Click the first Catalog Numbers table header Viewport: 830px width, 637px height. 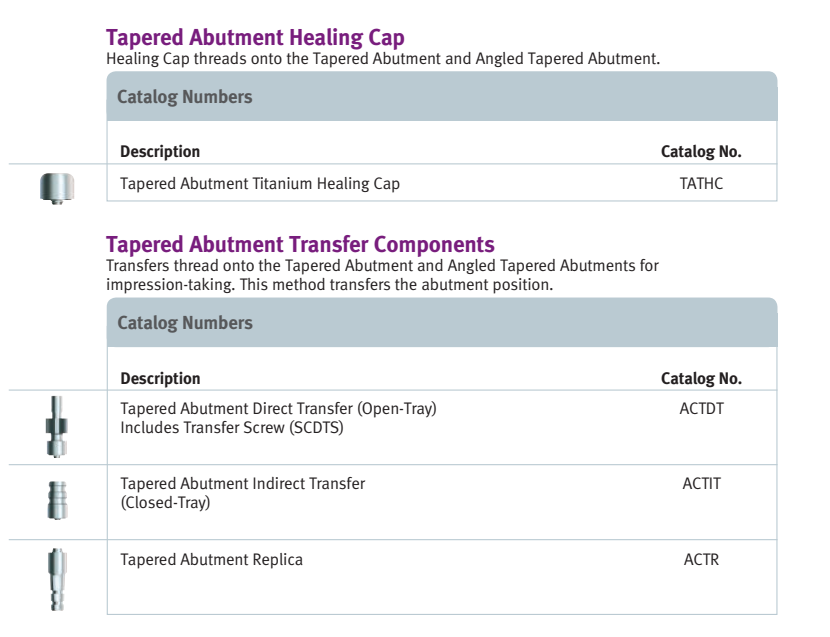[442, 96]
